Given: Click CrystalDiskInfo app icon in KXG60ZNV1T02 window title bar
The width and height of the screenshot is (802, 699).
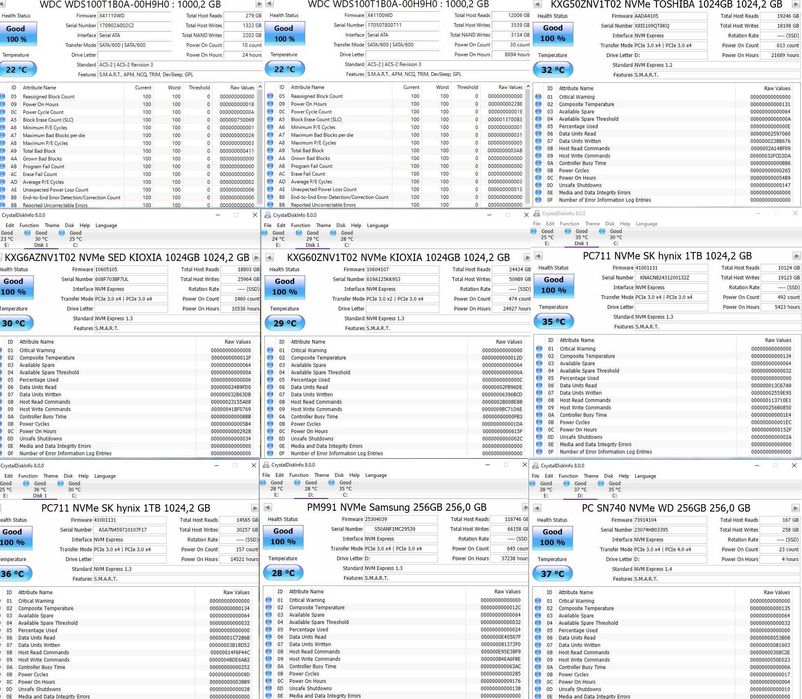Looking at the screenshot, I should click(268, 215).
